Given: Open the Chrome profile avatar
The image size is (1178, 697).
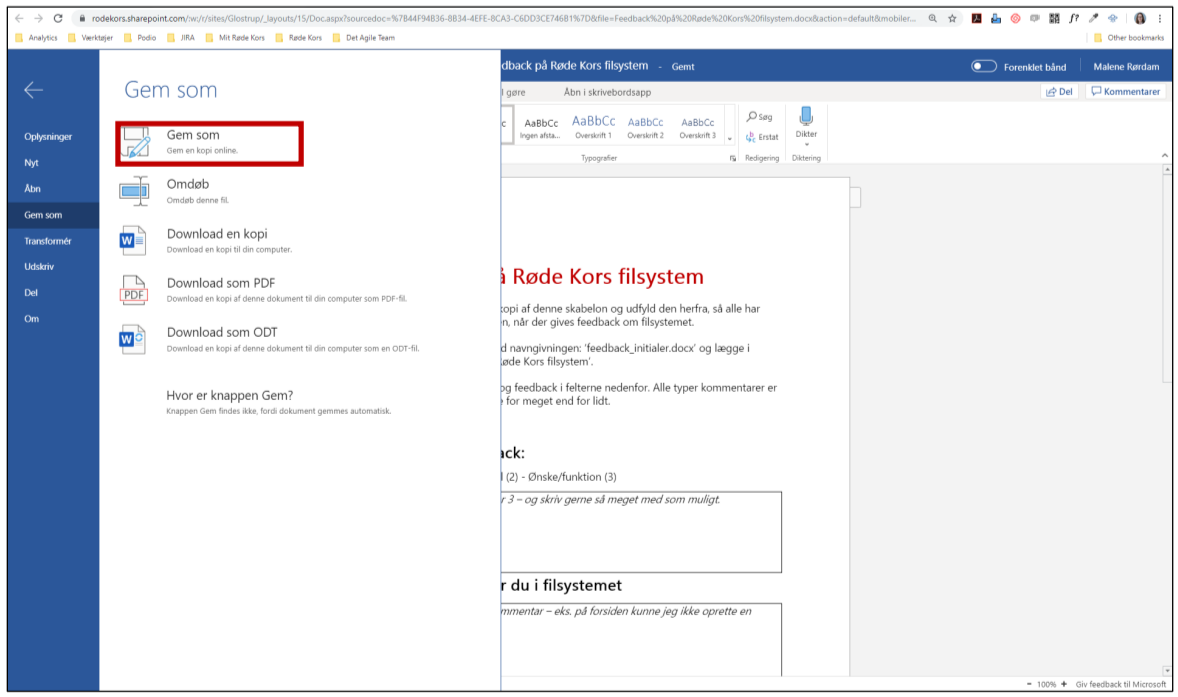Looking at the screenshot, I should click(x=1140, y=18).
